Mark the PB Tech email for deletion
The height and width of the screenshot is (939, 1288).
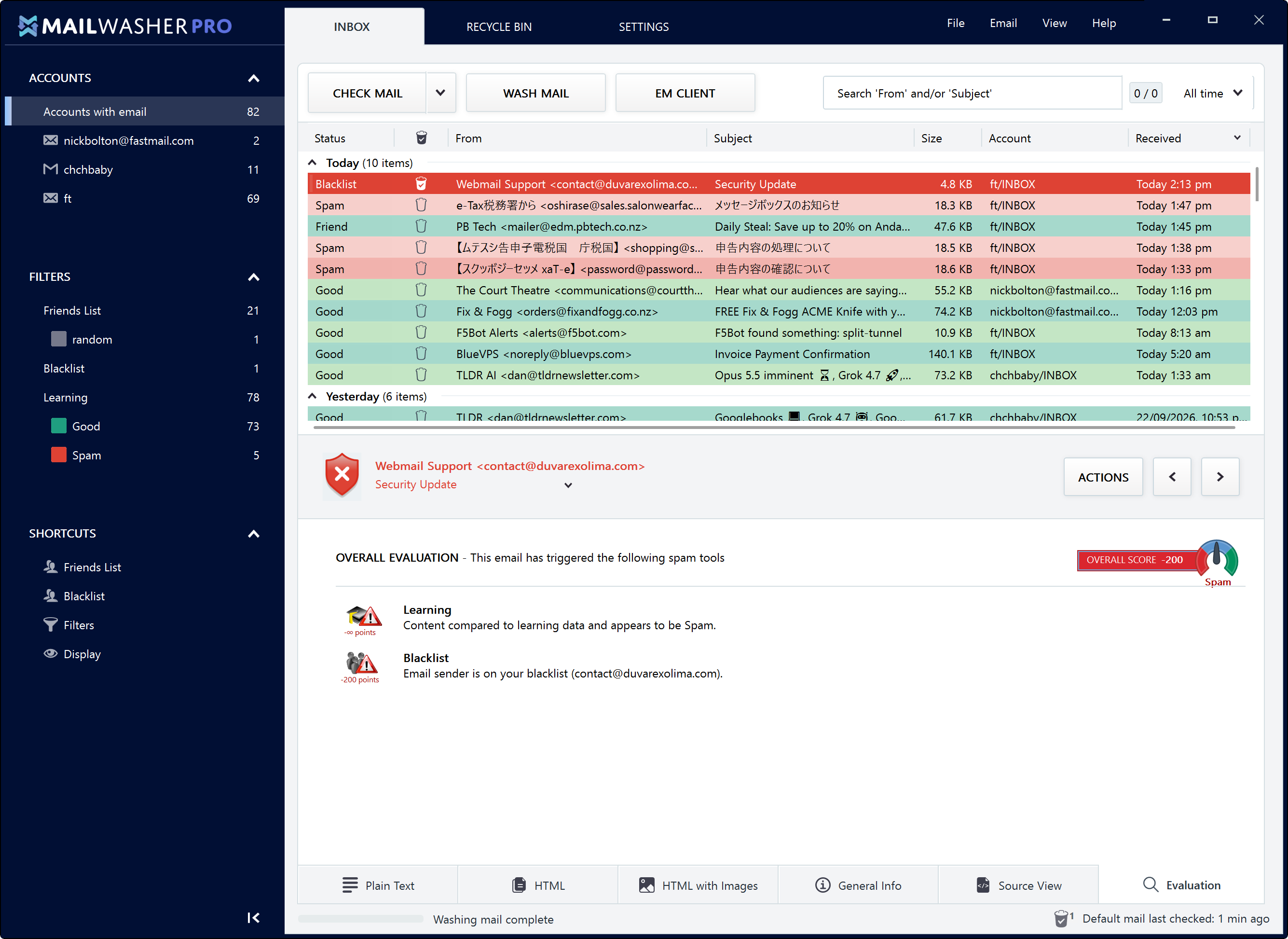tap(421, 226)
